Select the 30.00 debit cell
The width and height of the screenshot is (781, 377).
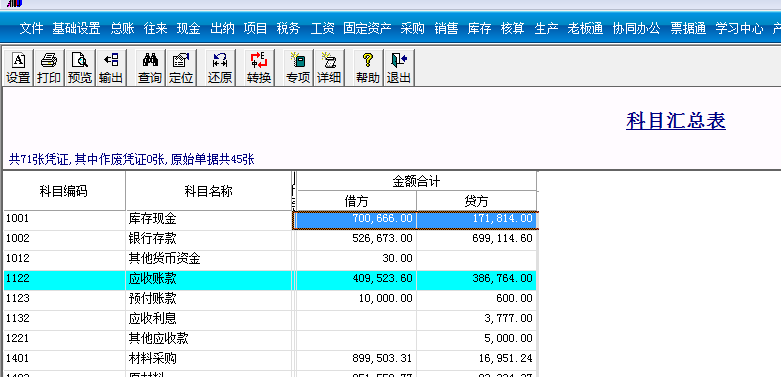point(356,259)
